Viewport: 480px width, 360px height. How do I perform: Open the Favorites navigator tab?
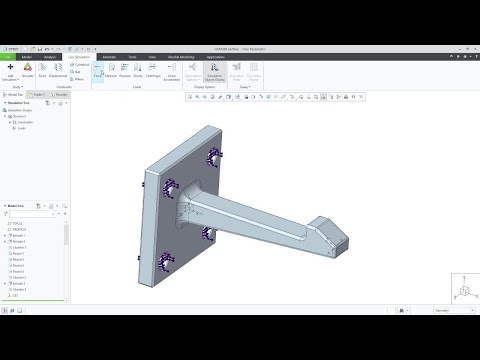click(59, 95)
